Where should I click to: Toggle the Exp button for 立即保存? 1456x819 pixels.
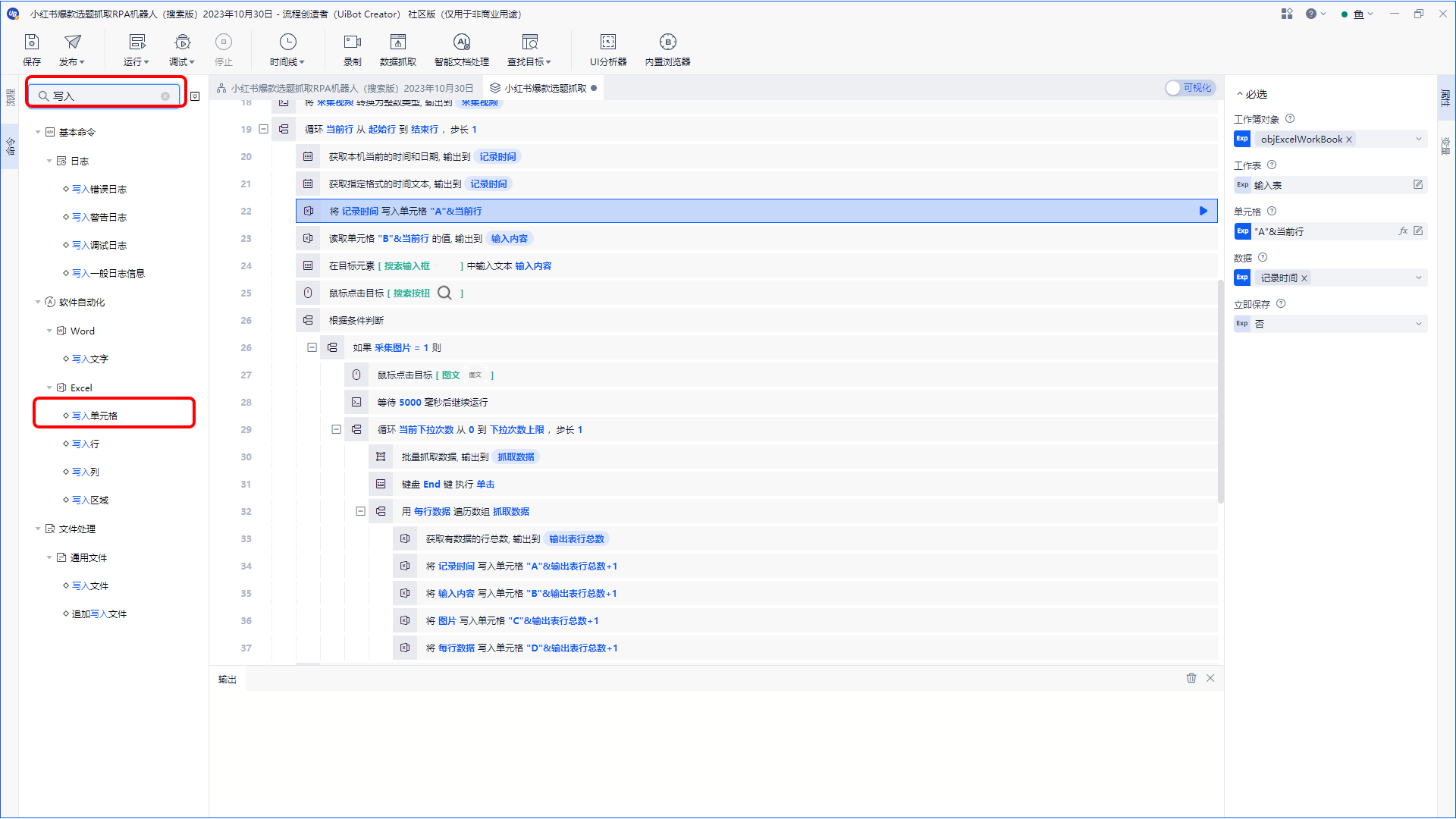(1242, 324)
